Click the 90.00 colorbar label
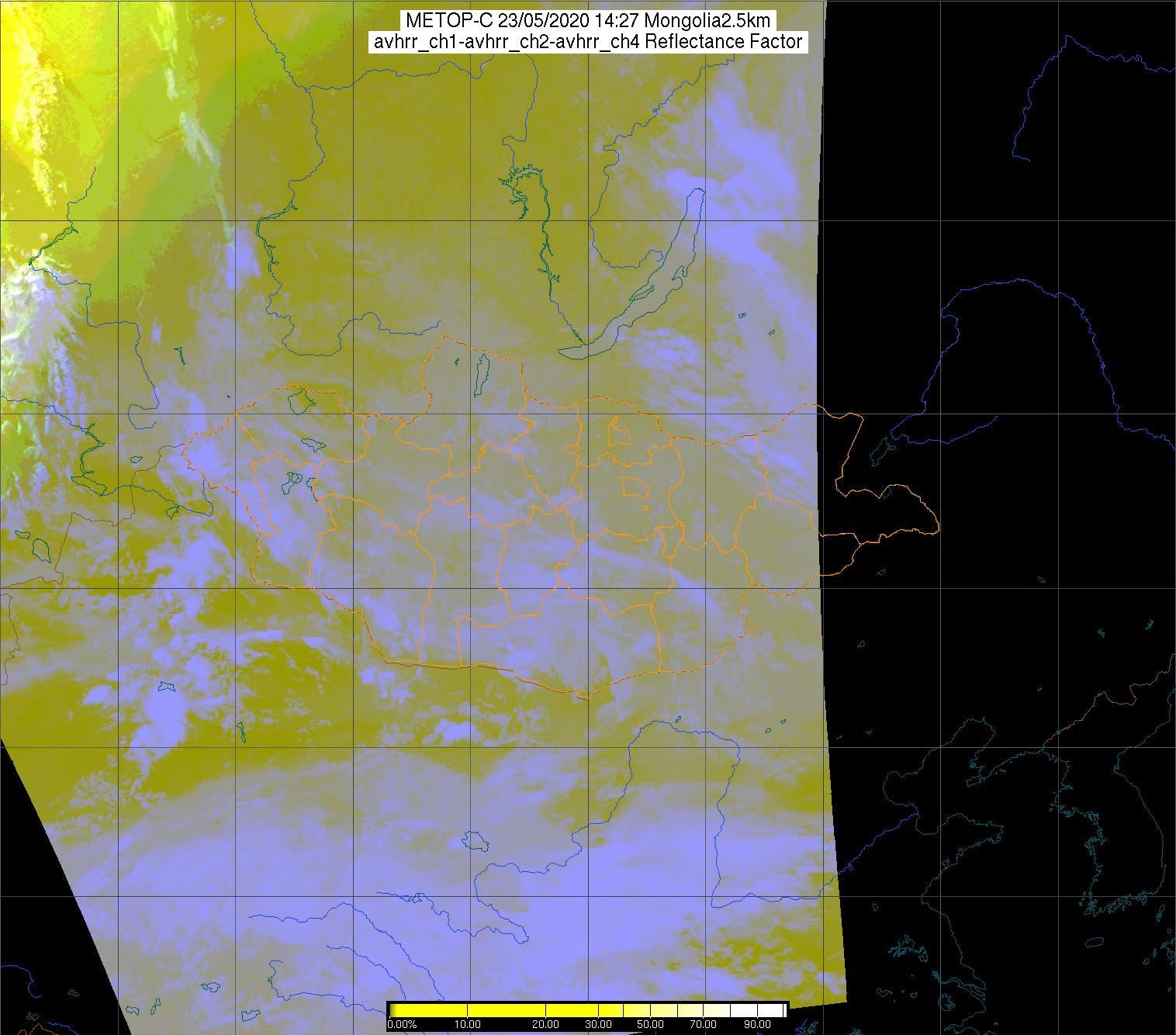Screen dimensions: 1176x1035 click(x=757, y=1024)
